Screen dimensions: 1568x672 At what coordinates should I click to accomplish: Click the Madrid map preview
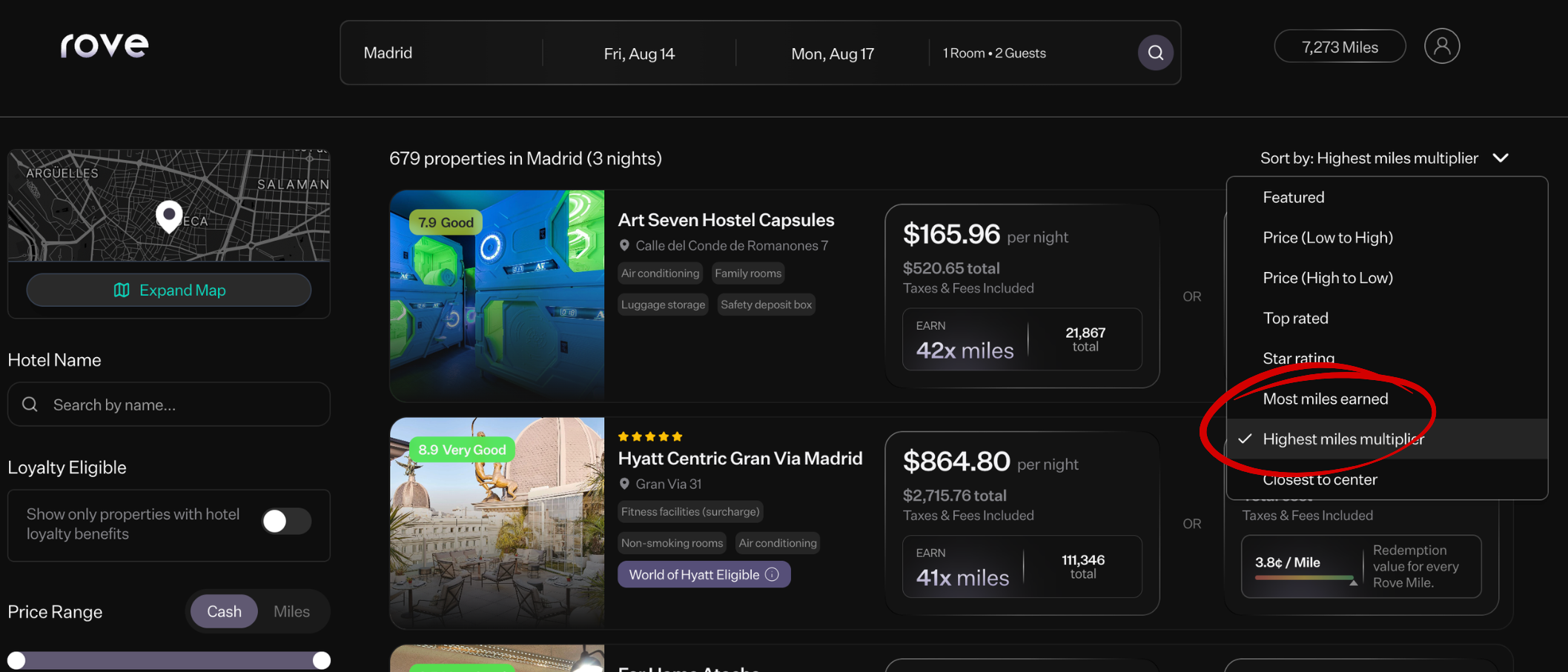point(169,205)
